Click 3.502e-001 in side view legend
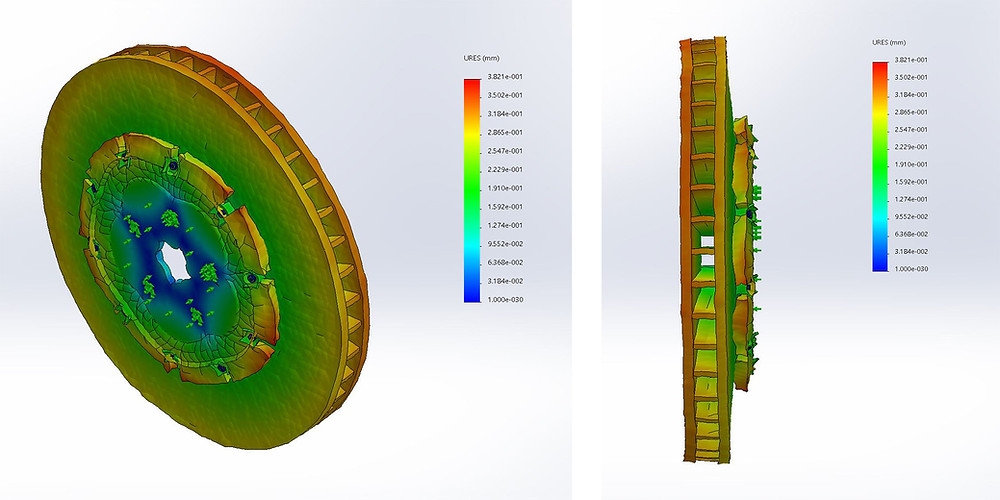Viewport: 1000px width, 500px height. 912,77
